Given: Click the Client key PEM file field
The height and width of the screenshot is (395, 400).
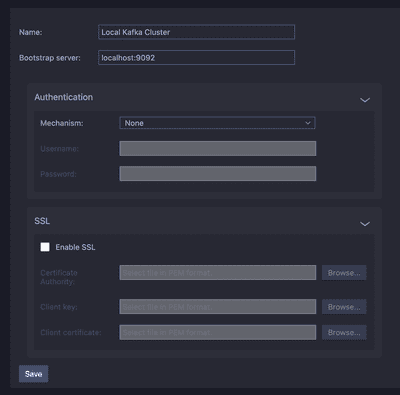Looking at the screenshot, I should tap(218, 307).
